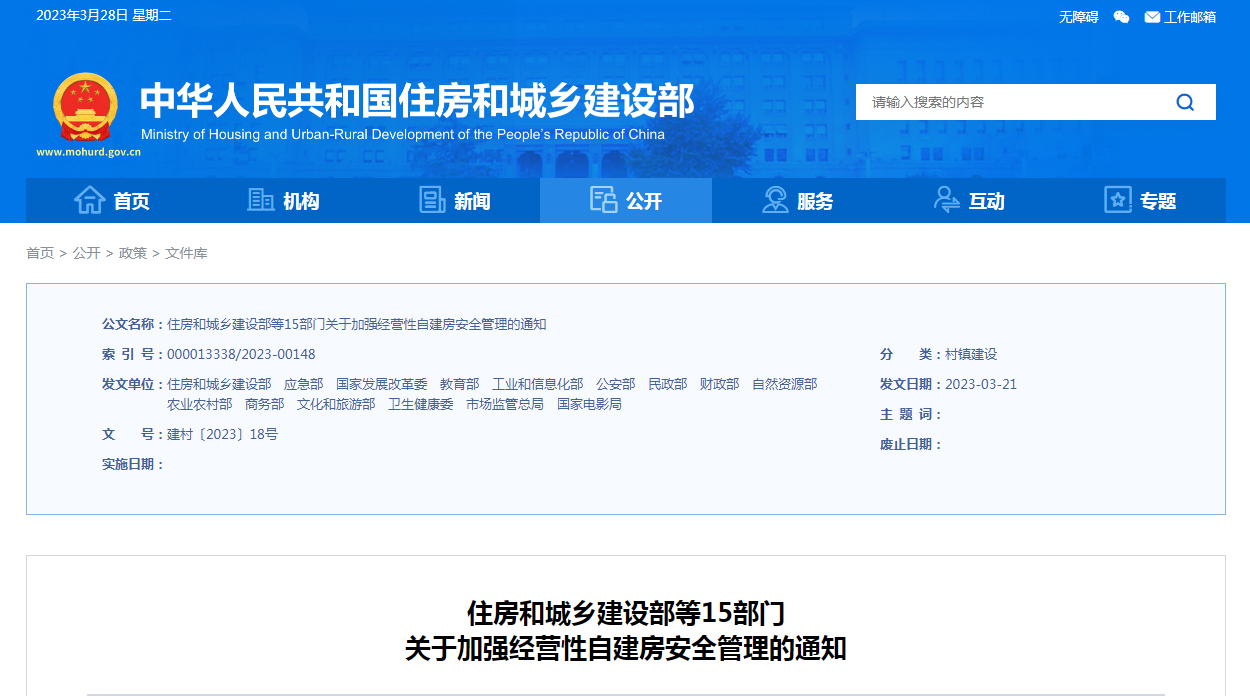Click the headset icon for 服务
The image size is (1250, 696).
(775, 200)
